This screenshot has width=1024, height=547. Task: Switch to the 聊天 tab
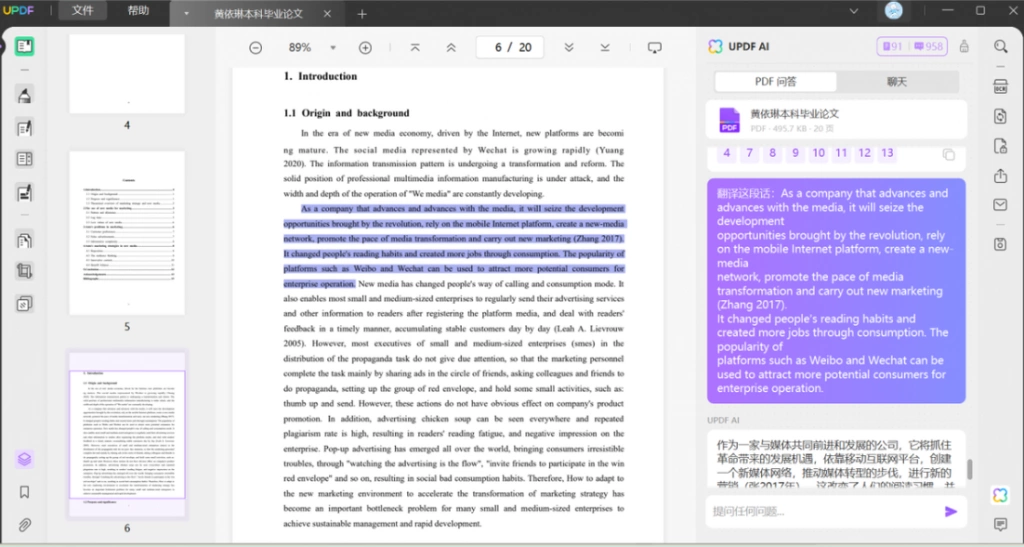[897, 82]
